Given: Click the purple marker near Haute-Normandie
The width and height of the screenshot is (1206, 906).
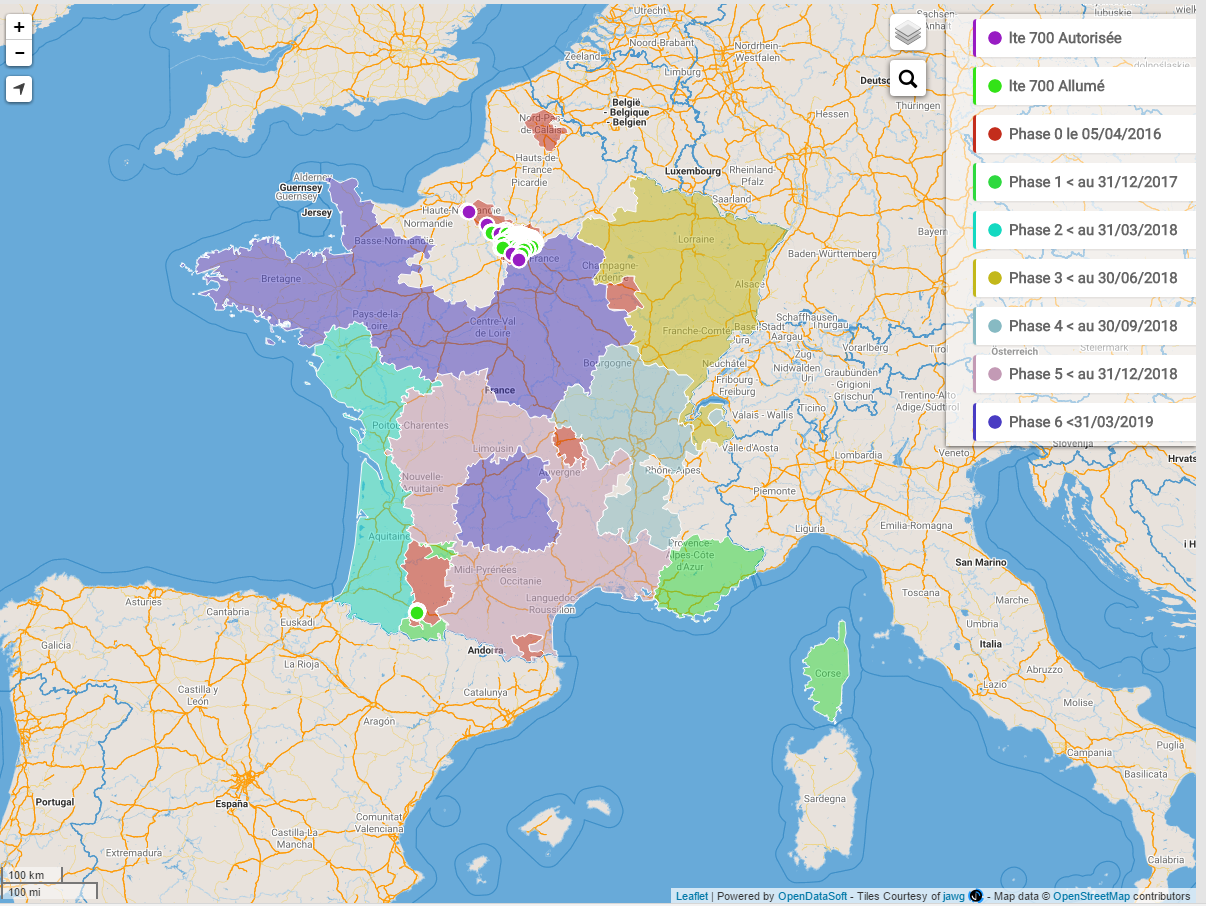Looking at the screenshot, I should (x=469, y=211).
